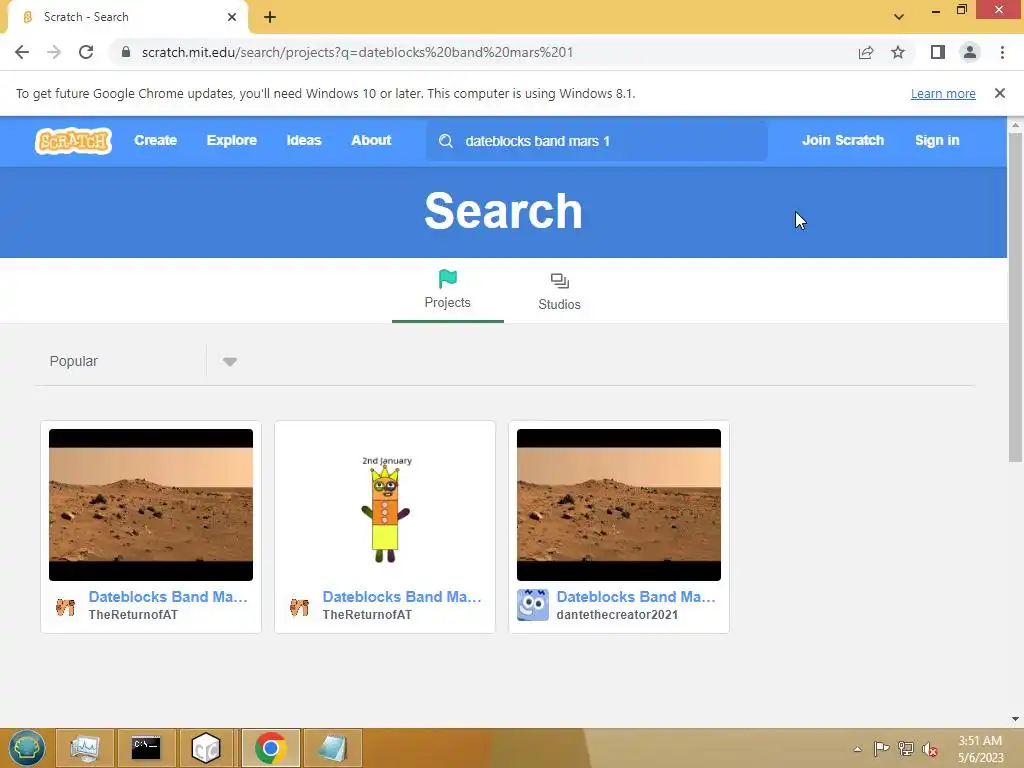
Task: Open a new tab with plus button
Action: click(x=270, y=17)
